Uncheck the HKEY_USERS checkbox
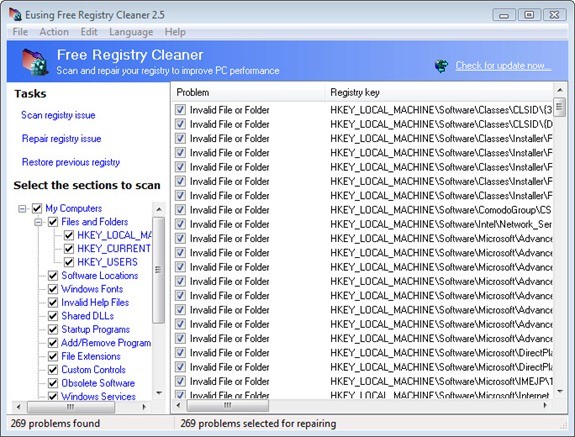The width and height of the screenshot is (575, 437). click(x=69, y=262)
